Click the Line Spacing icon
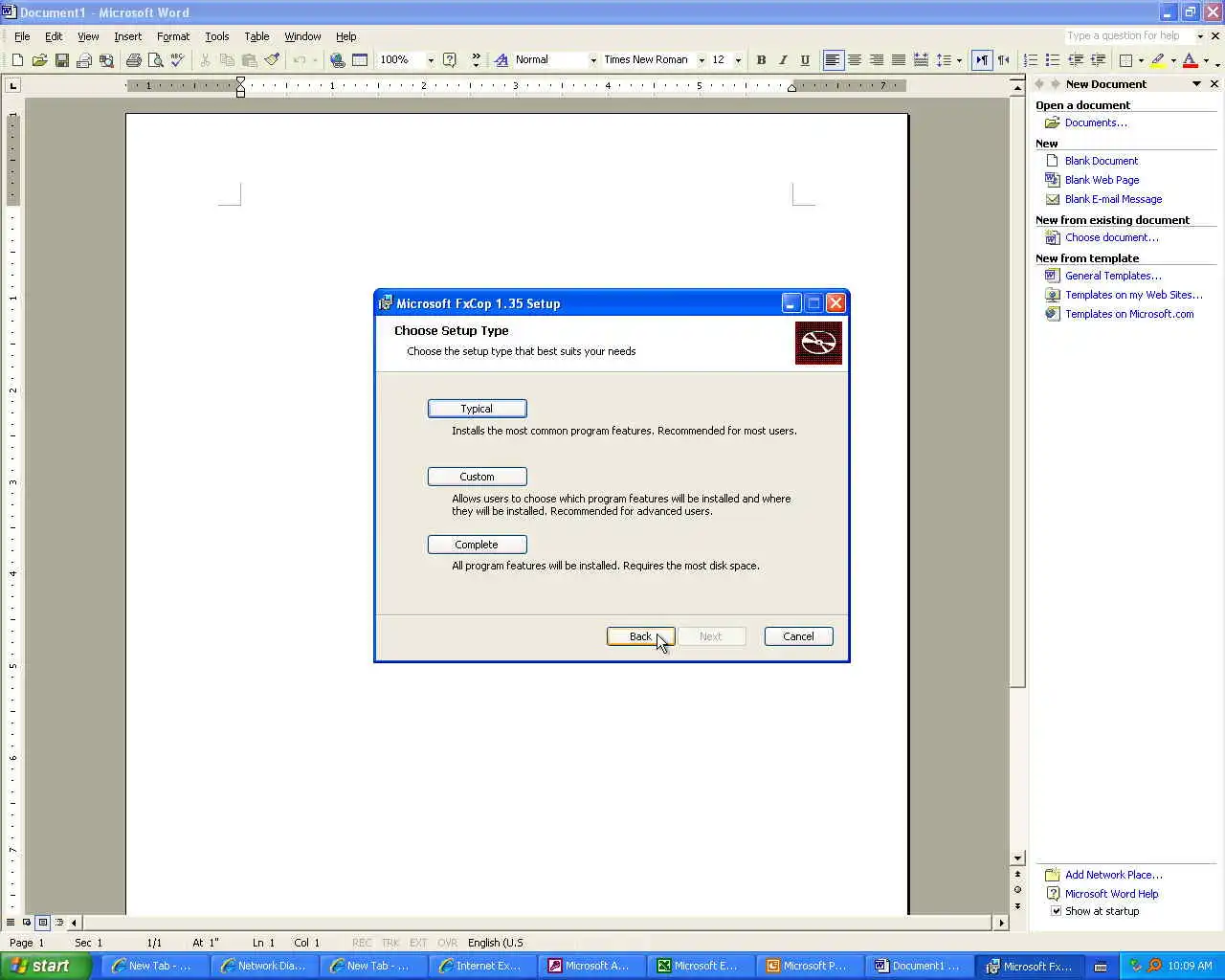Screen dimensions: 1225x980 coord(944,60)
